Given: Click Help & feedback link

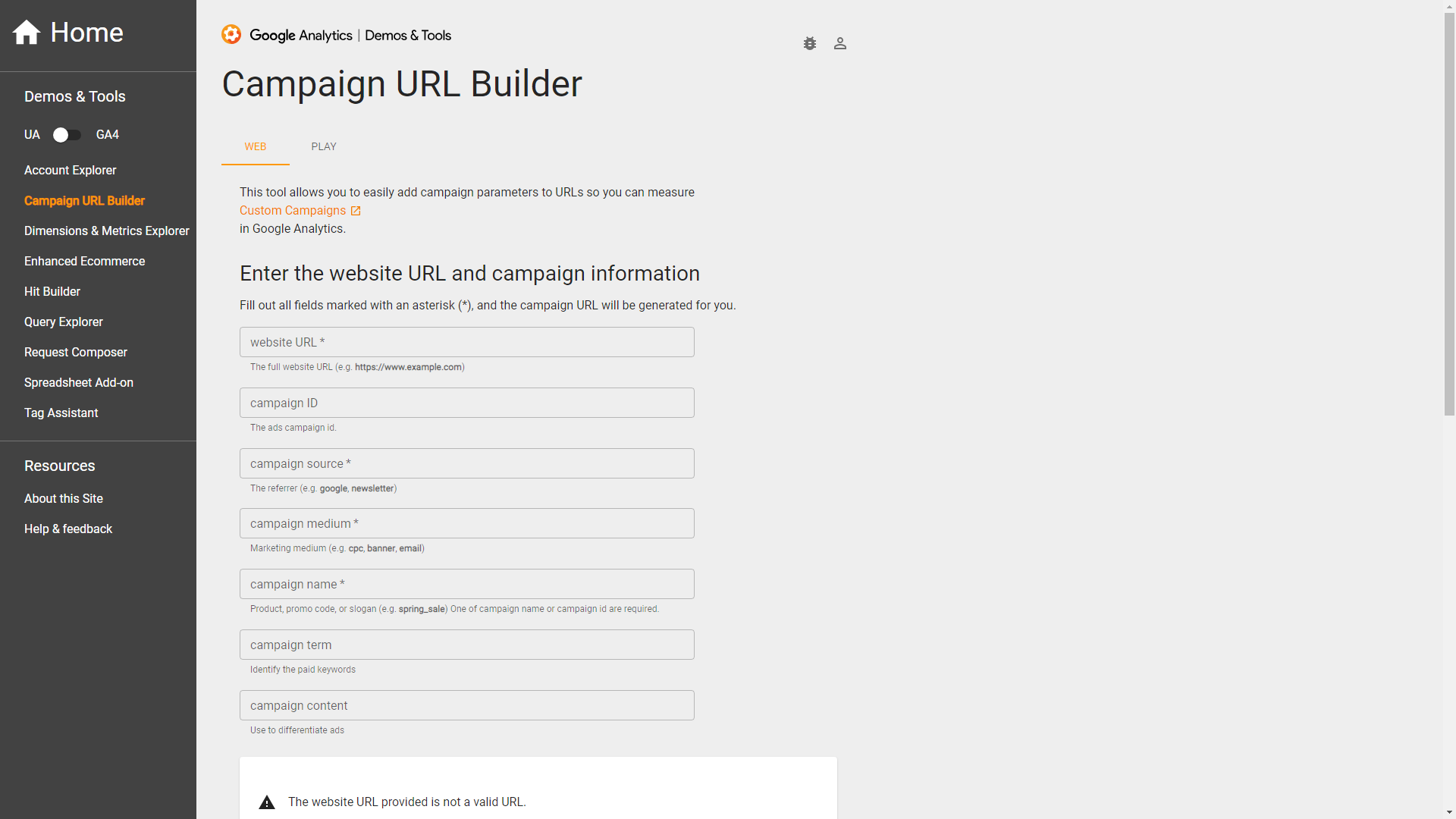Looking at the screenshot, I should (68, 529).
